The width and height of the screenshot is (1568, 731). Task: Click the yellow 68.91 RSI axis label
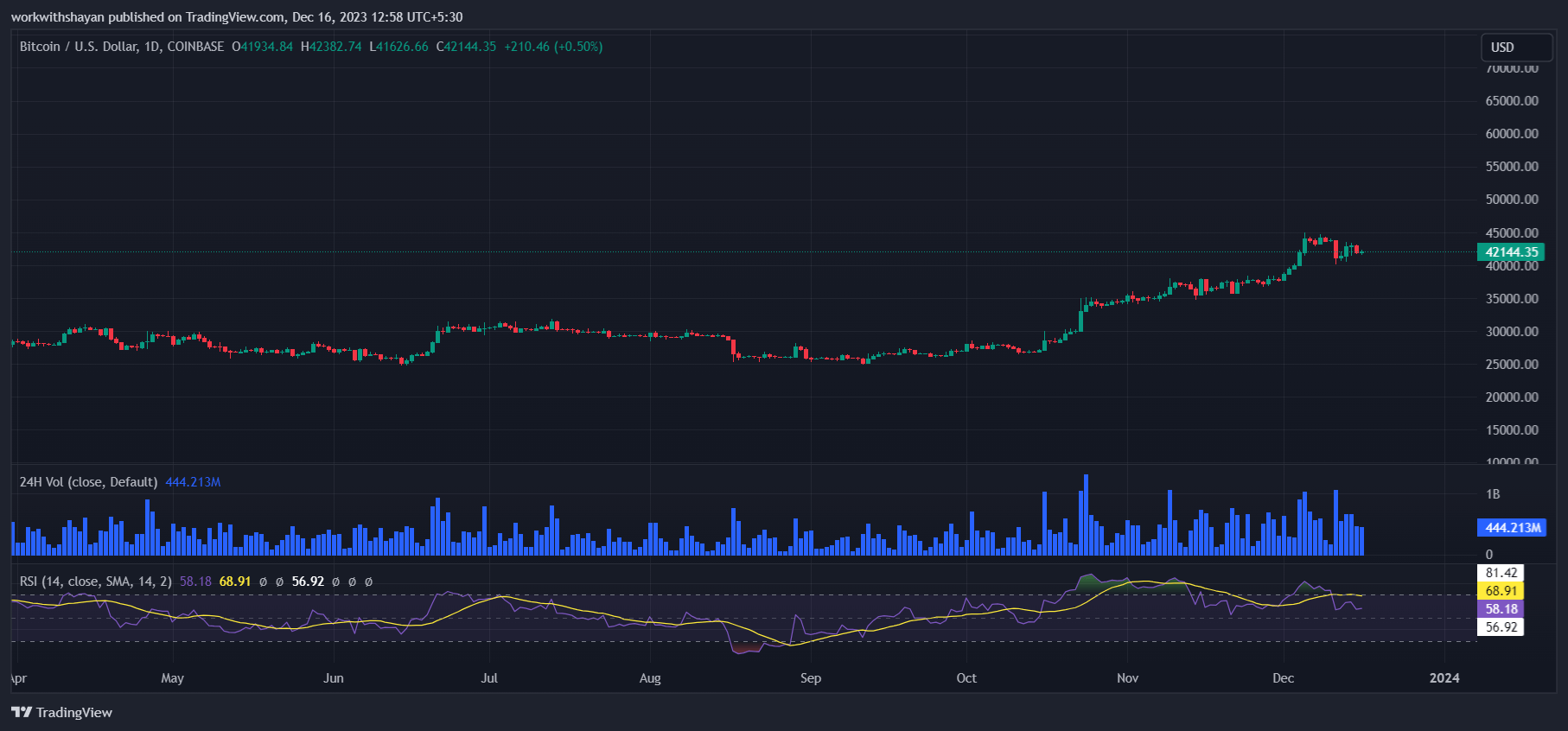[1501, 591]
